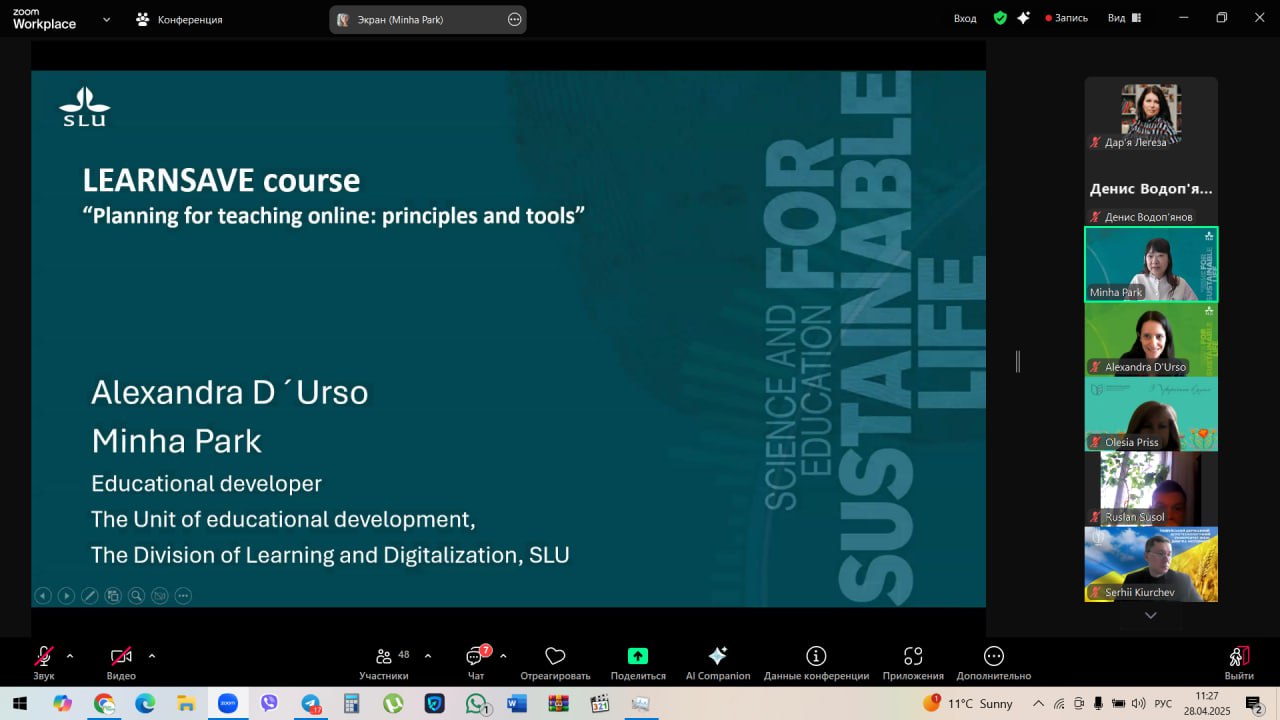This screenshot has width=1280, height=720.
Task: Open Microsoft Edge from the taskbar
Action: (145, 703)
